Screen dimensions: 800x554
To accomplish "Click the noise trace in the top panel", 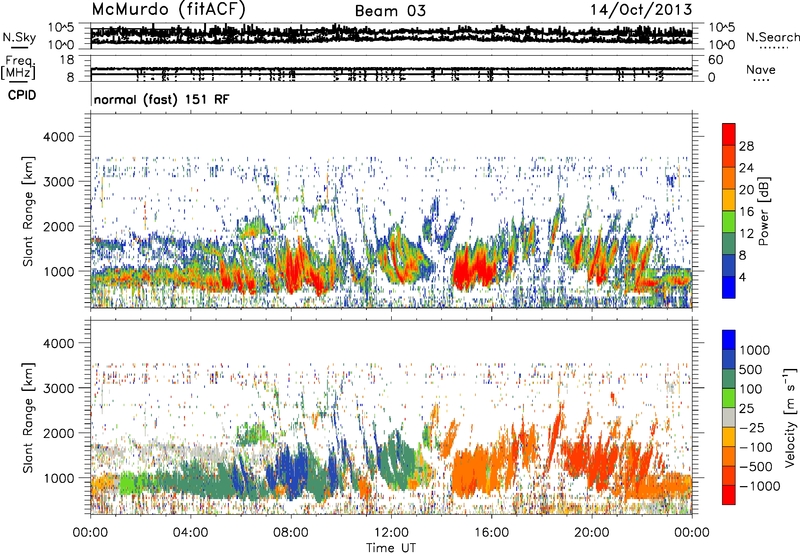I will [391, 35].
